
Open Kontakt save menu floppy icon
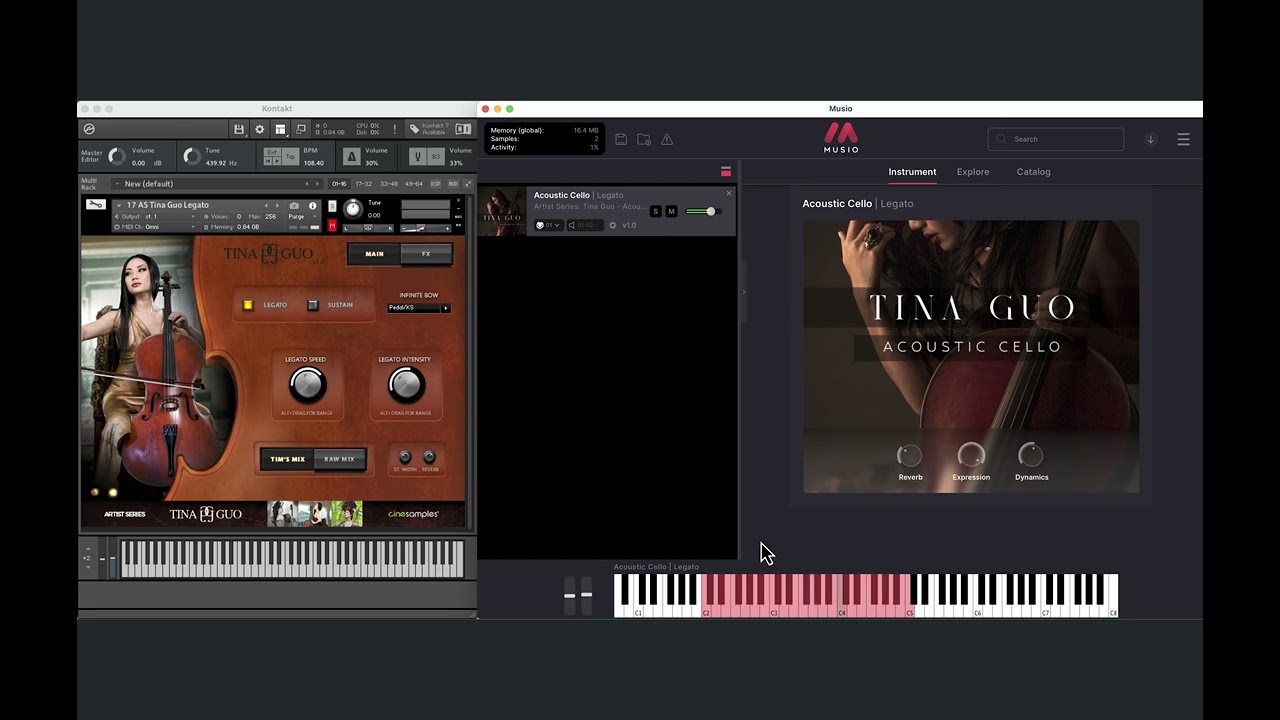tap(239, 129)
